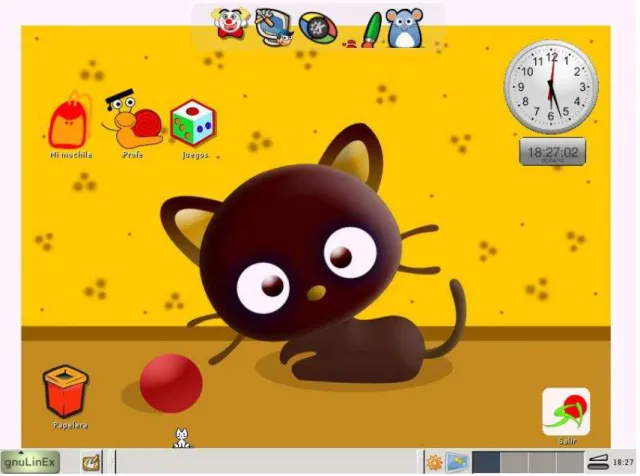Switch to the fourth virtual desktop in pager

pyautogui.click(x=570, y=462)
